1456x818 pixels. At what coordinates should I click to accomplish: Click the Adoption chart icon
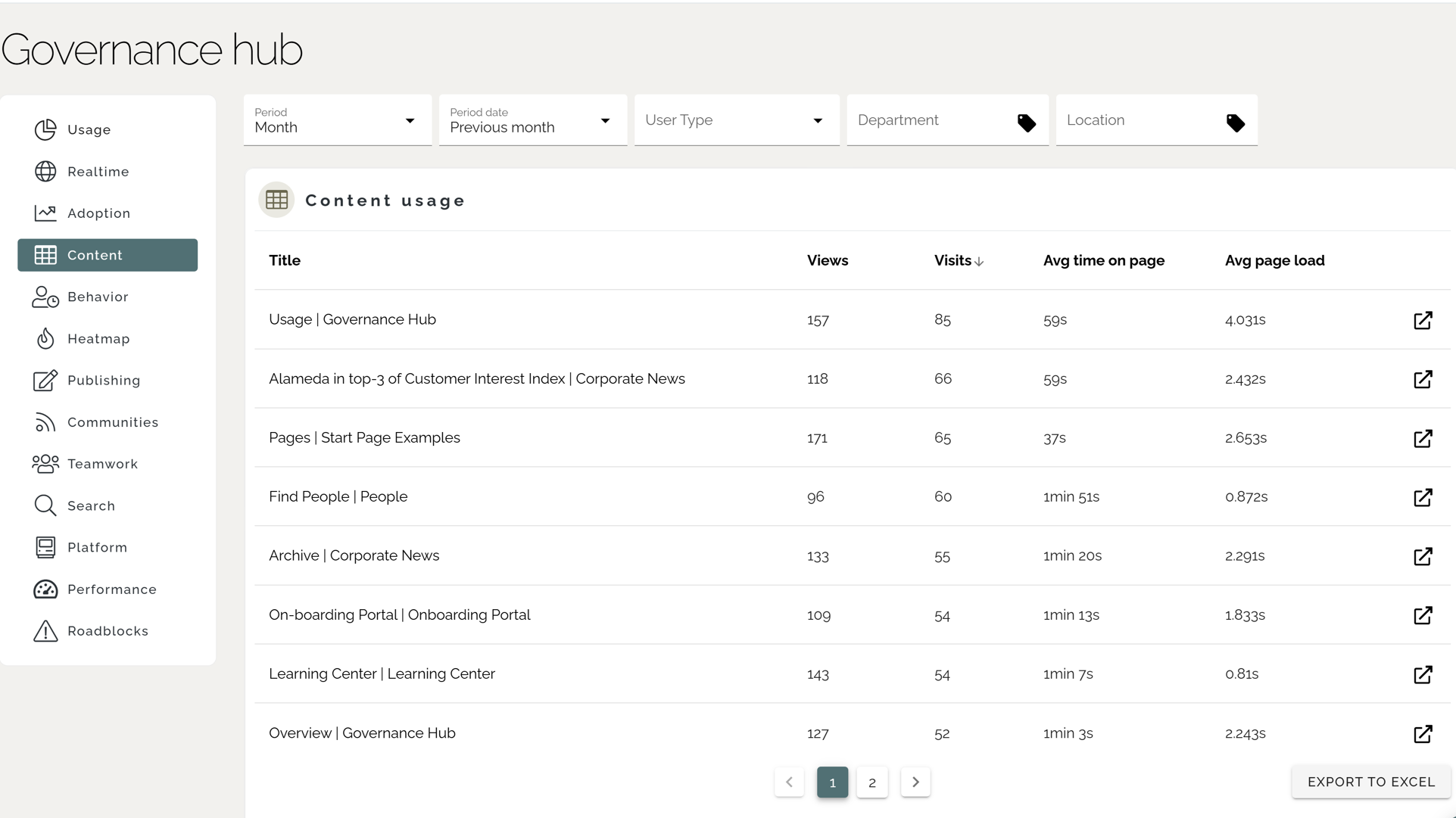(45, 213)
